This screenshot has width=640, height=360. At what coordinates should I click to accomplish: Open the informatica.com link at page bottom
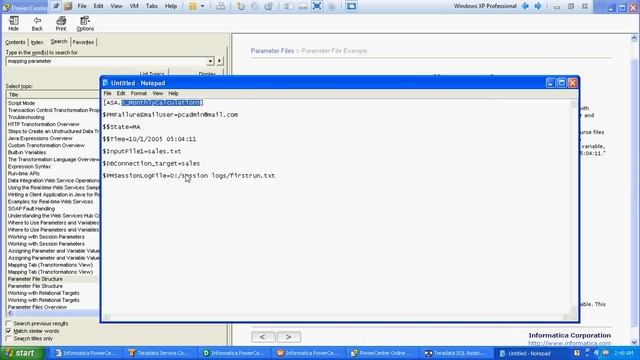(570, 343)
